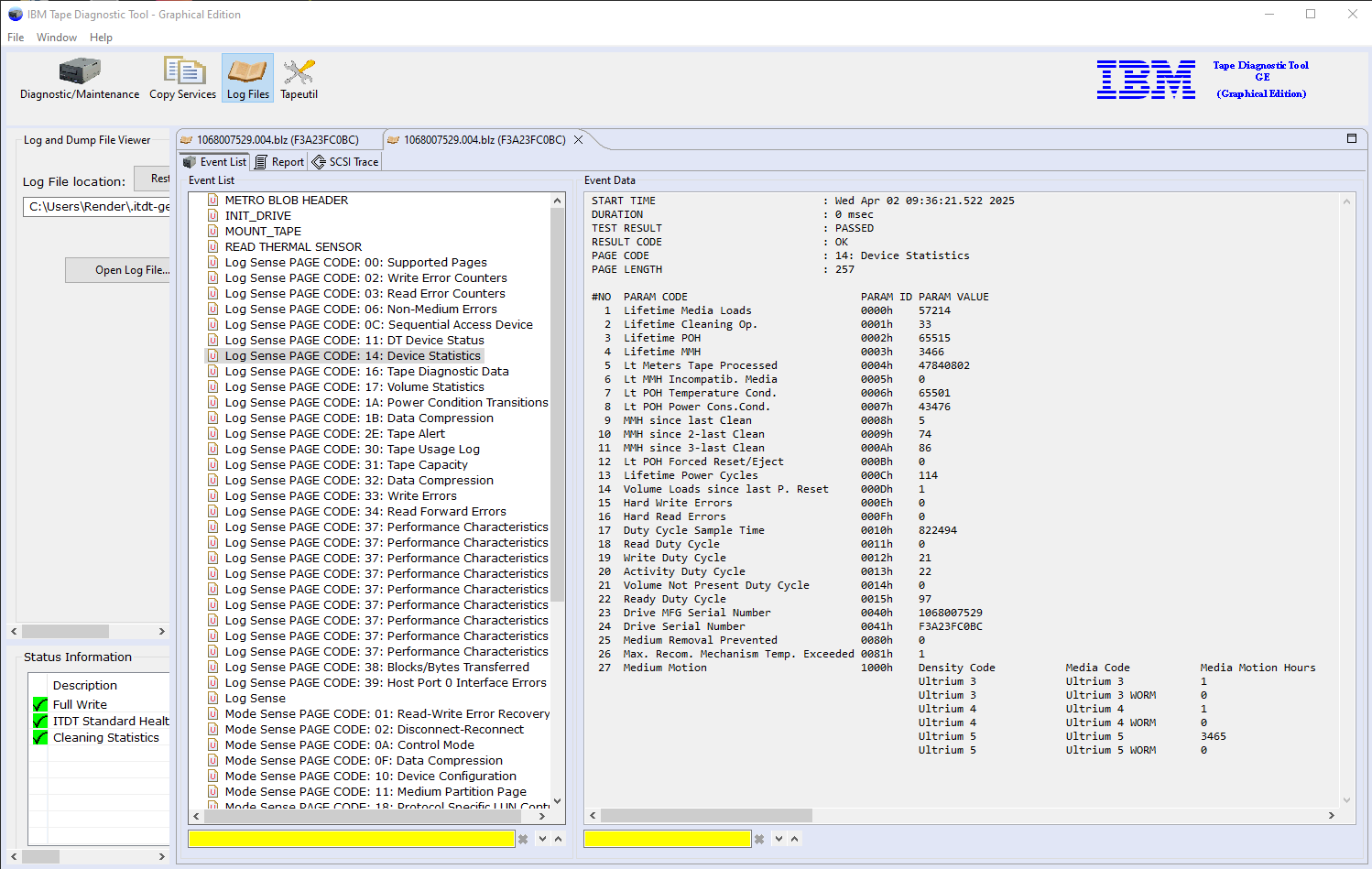Switch to the Report tab

279,162
